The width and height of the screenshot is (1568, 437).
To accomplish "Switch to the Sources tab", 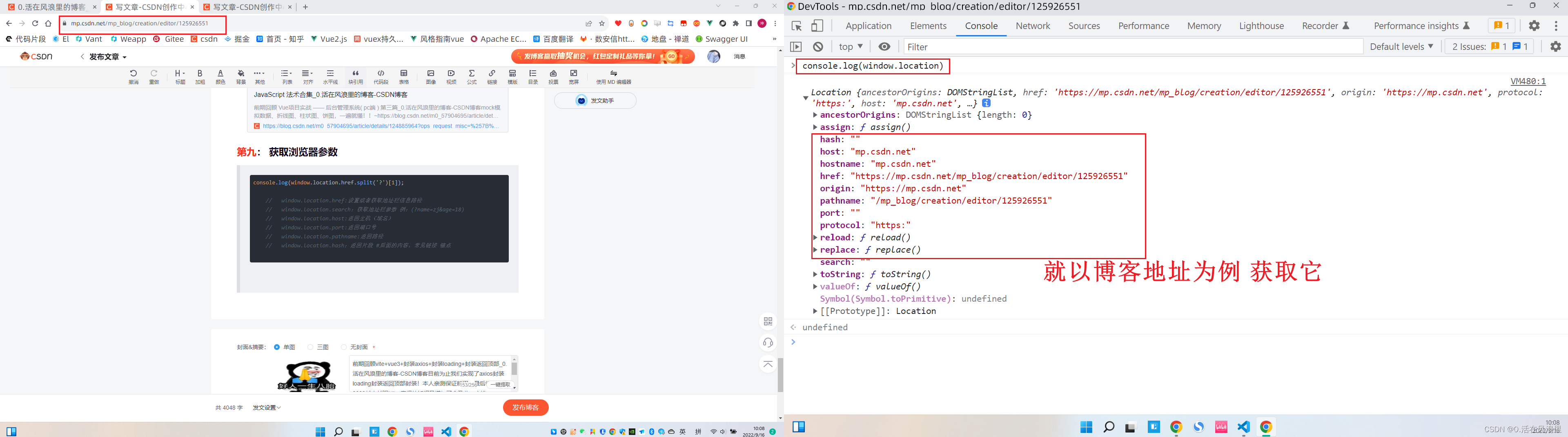I will (x=1084, y=26).
